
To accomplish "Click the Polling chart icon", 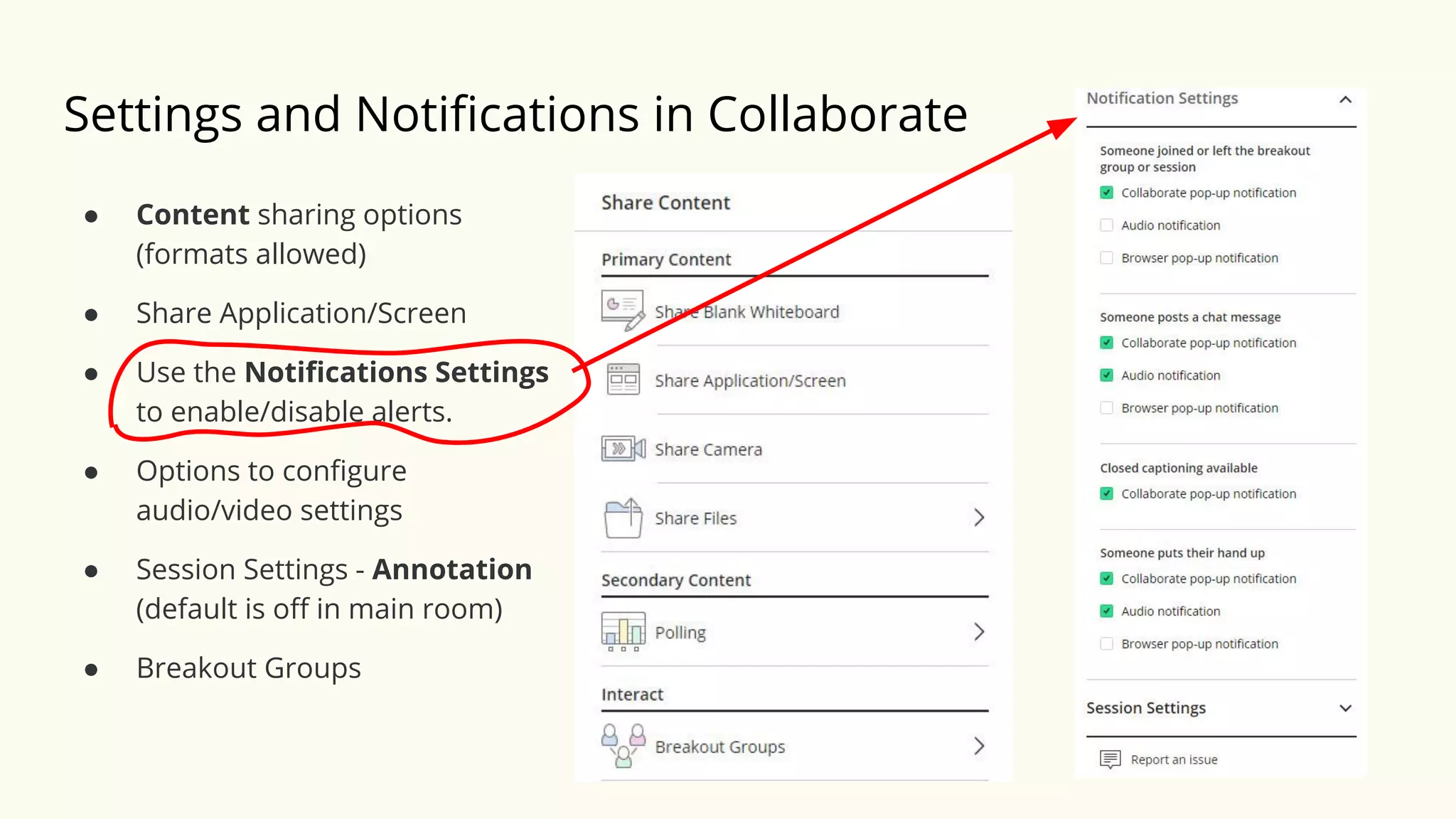I will pos(623,631).
